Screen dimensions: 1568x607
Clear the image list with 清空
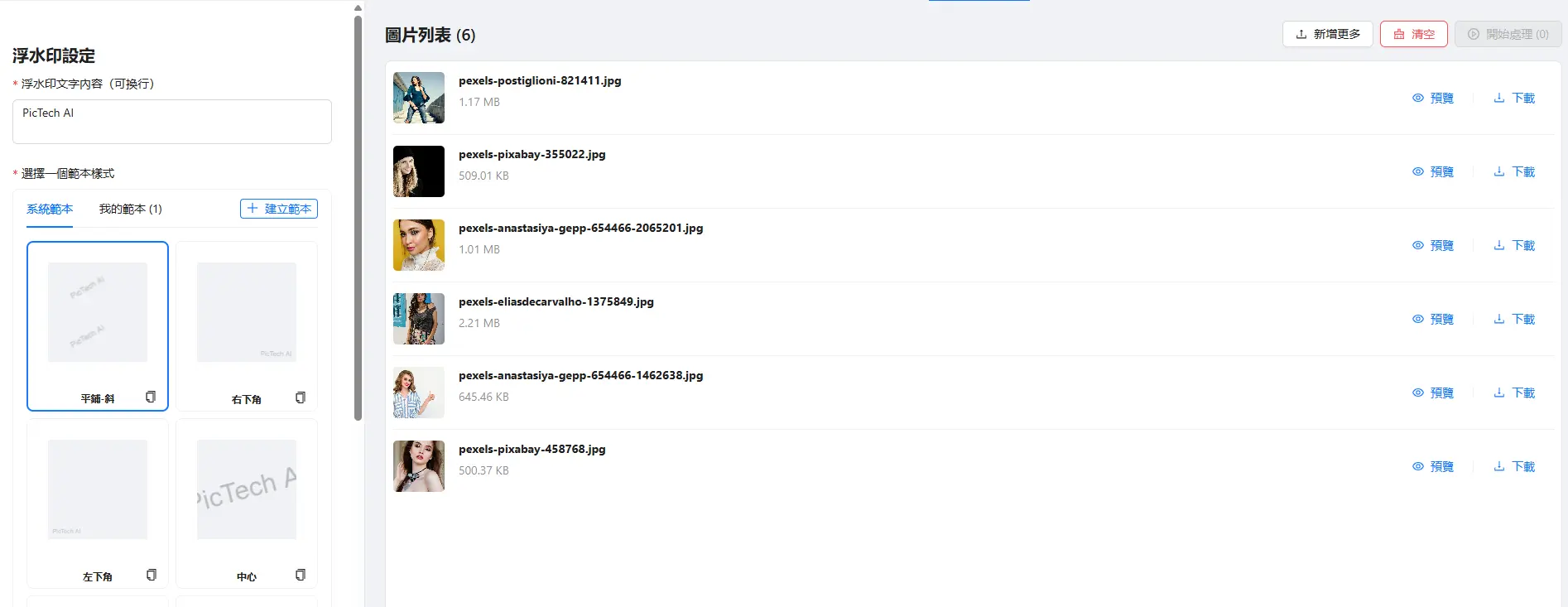pyautogui.click(x=1414, y=34)
